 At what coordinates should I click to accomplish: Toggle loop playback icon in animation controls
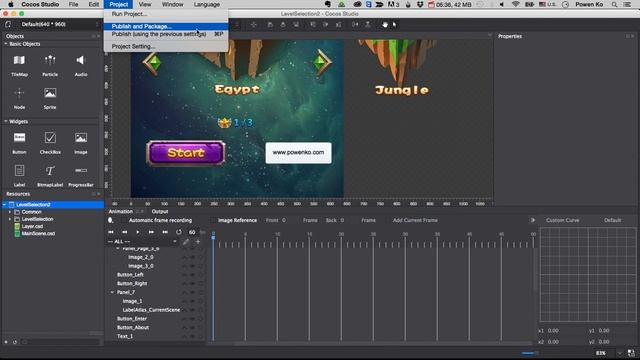(178, 232)
